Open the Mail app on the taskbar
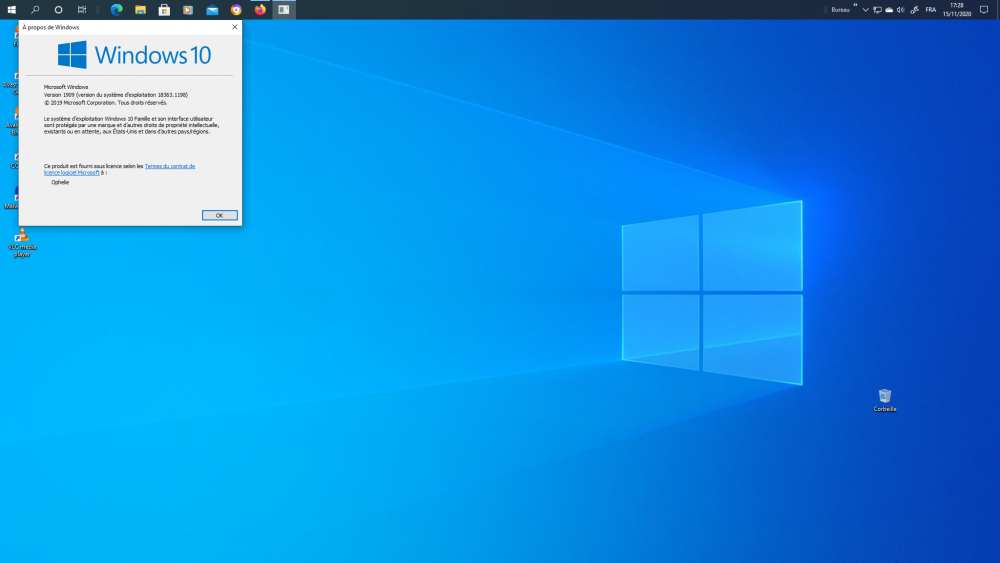The width and height of the screenshot is (1000, 563). 212,10
